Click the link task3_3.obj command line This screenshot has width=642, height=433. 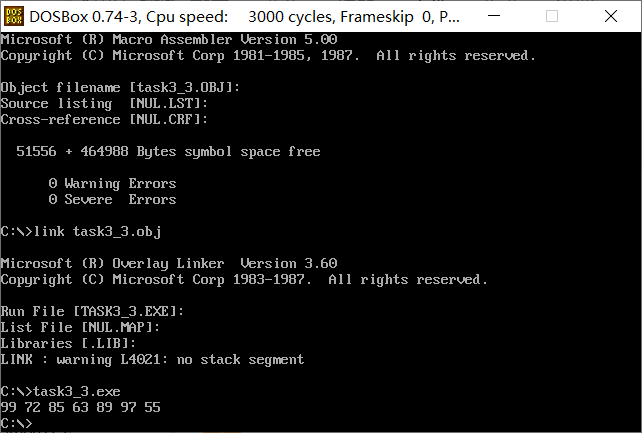tap(80, 232)
